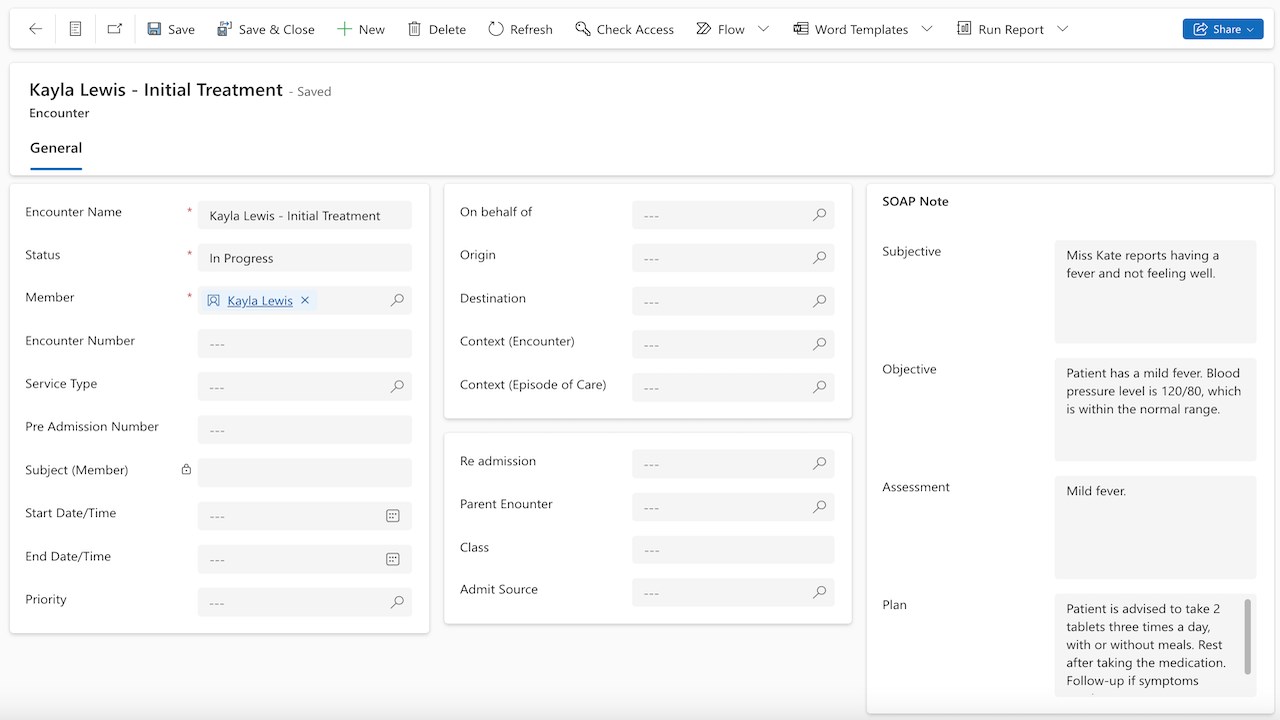Click Check Access in the toolbar

click(x=624, y=29)
